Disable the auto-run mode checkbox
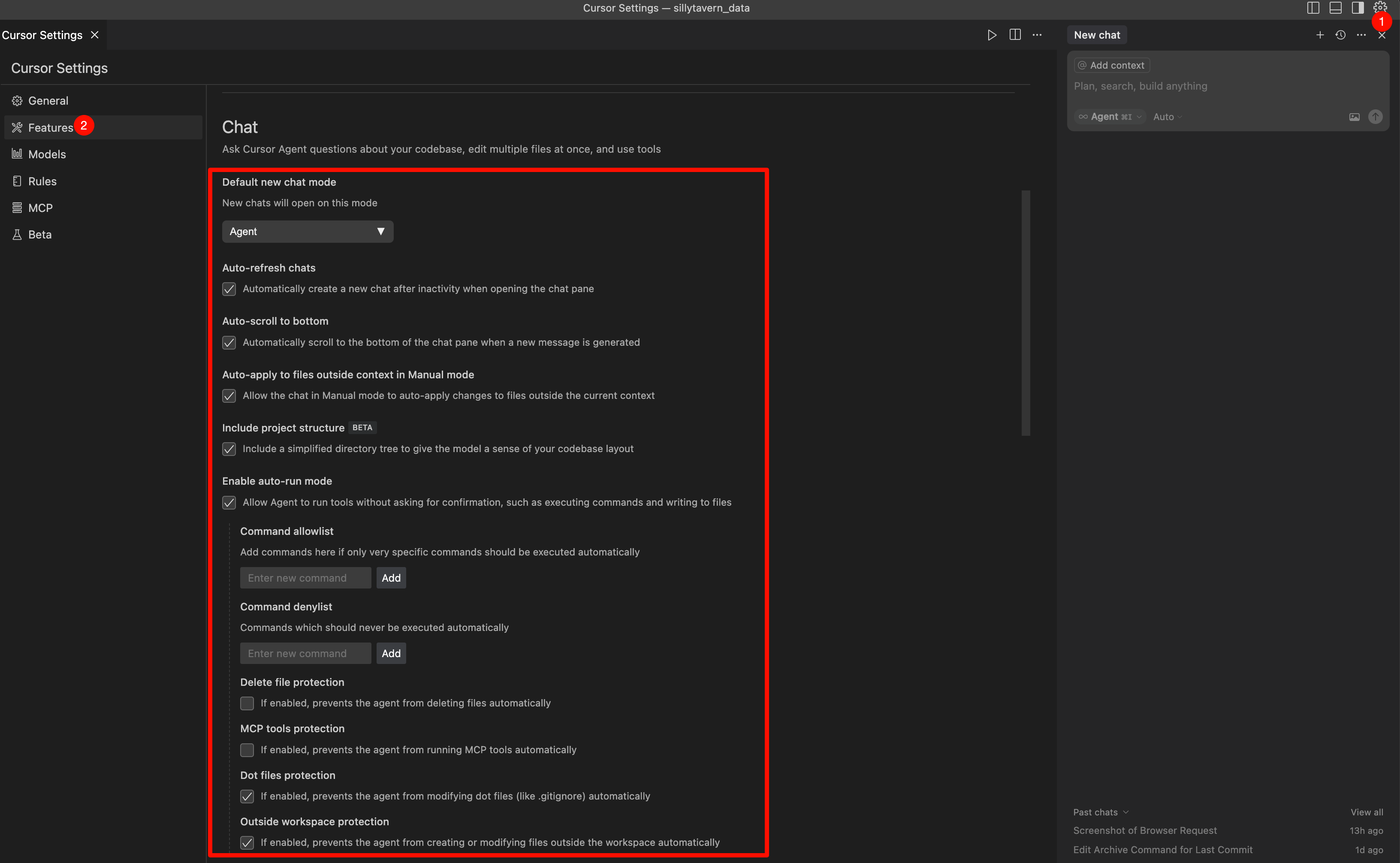1400x863 pixels. tap(229, 502)
